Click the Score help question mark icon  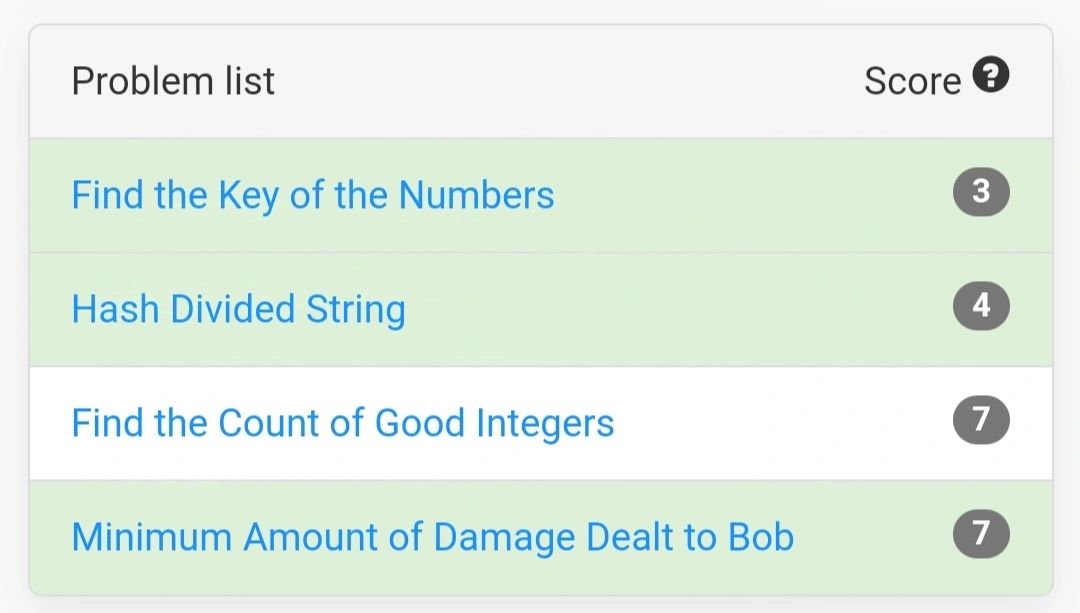coord(990,74)
